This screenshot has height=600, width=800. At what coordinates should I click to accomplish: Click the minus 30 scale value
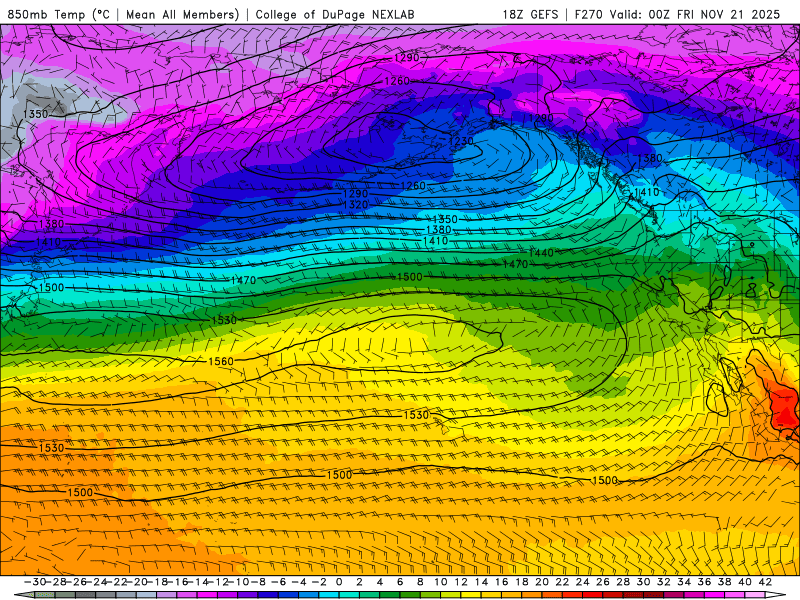[35, 582]
